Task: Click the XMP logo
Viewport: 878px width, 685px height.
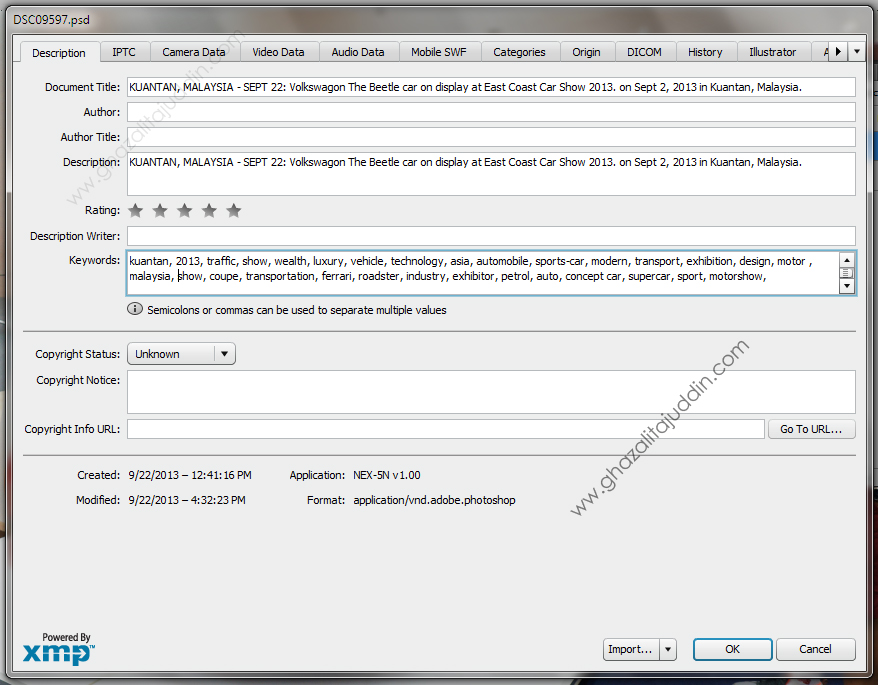Action: point(58,654)
